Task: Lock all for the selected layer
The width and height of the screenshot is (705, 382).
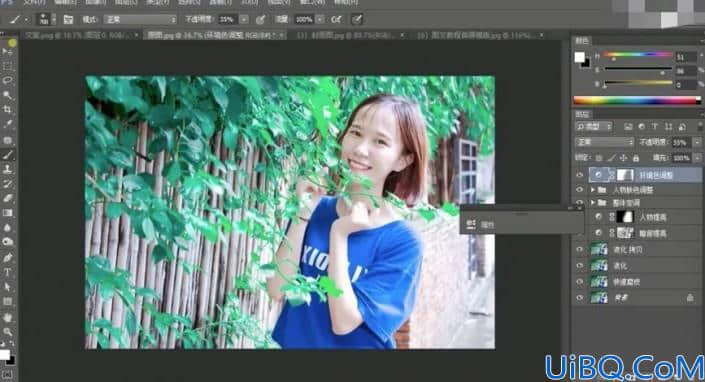Action: tap(636, 158)
